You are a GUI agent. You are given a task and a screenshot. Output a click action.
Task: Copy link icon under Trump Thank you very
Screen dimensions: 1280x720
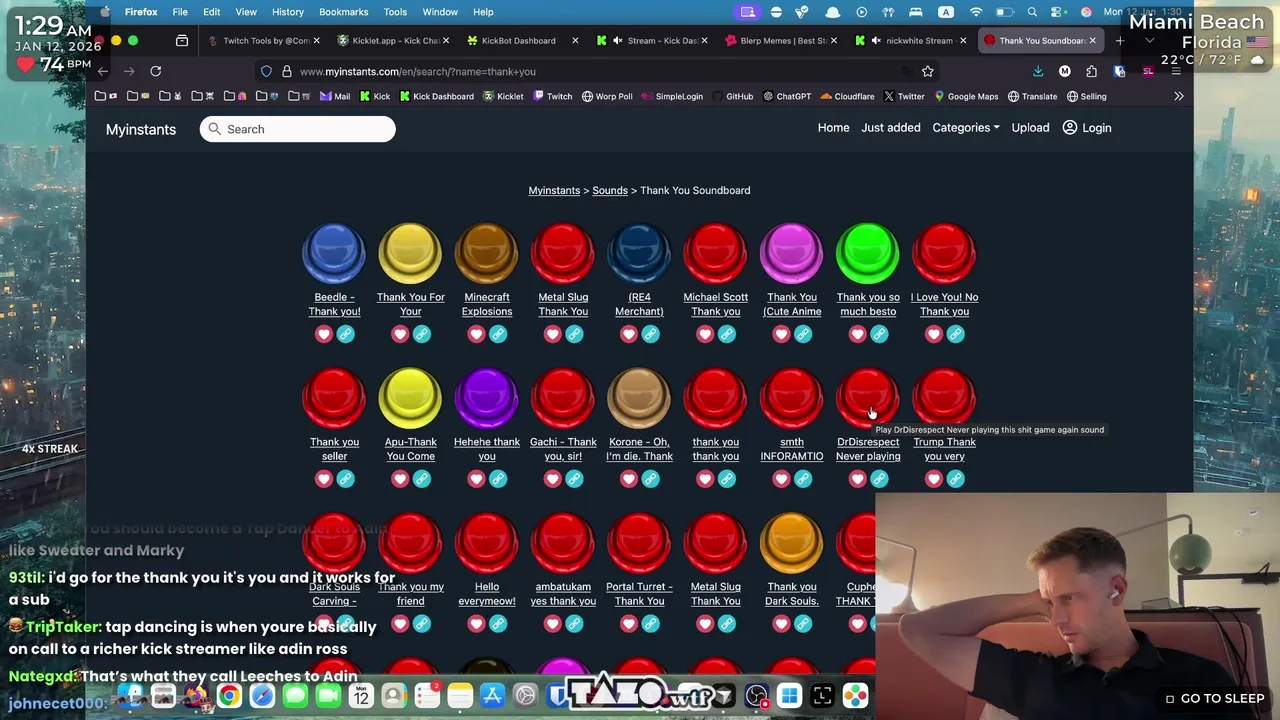955,479
